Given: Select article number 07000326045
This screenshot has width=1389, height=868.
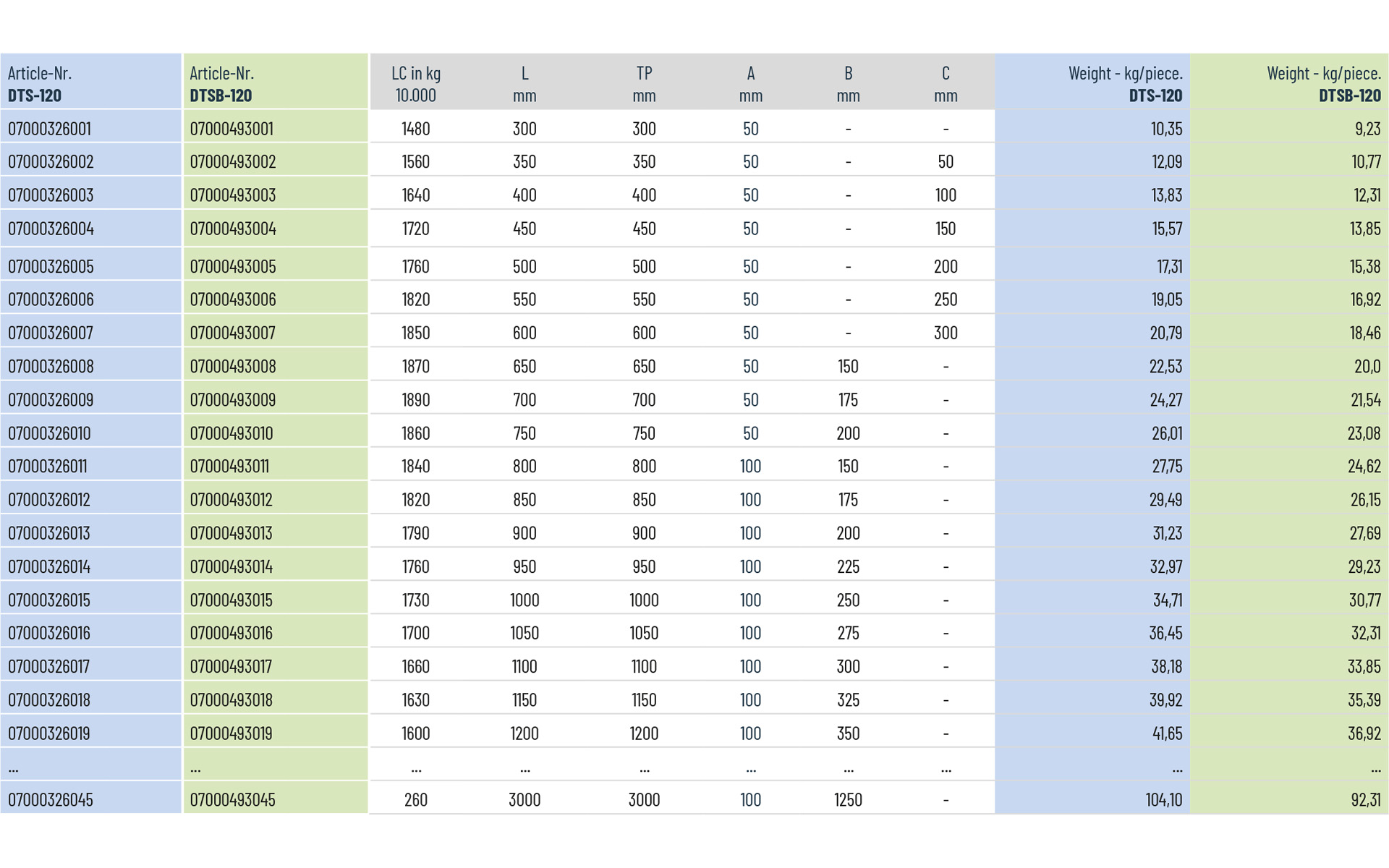Looking at the screenshot, I should (x=51, y=800).
